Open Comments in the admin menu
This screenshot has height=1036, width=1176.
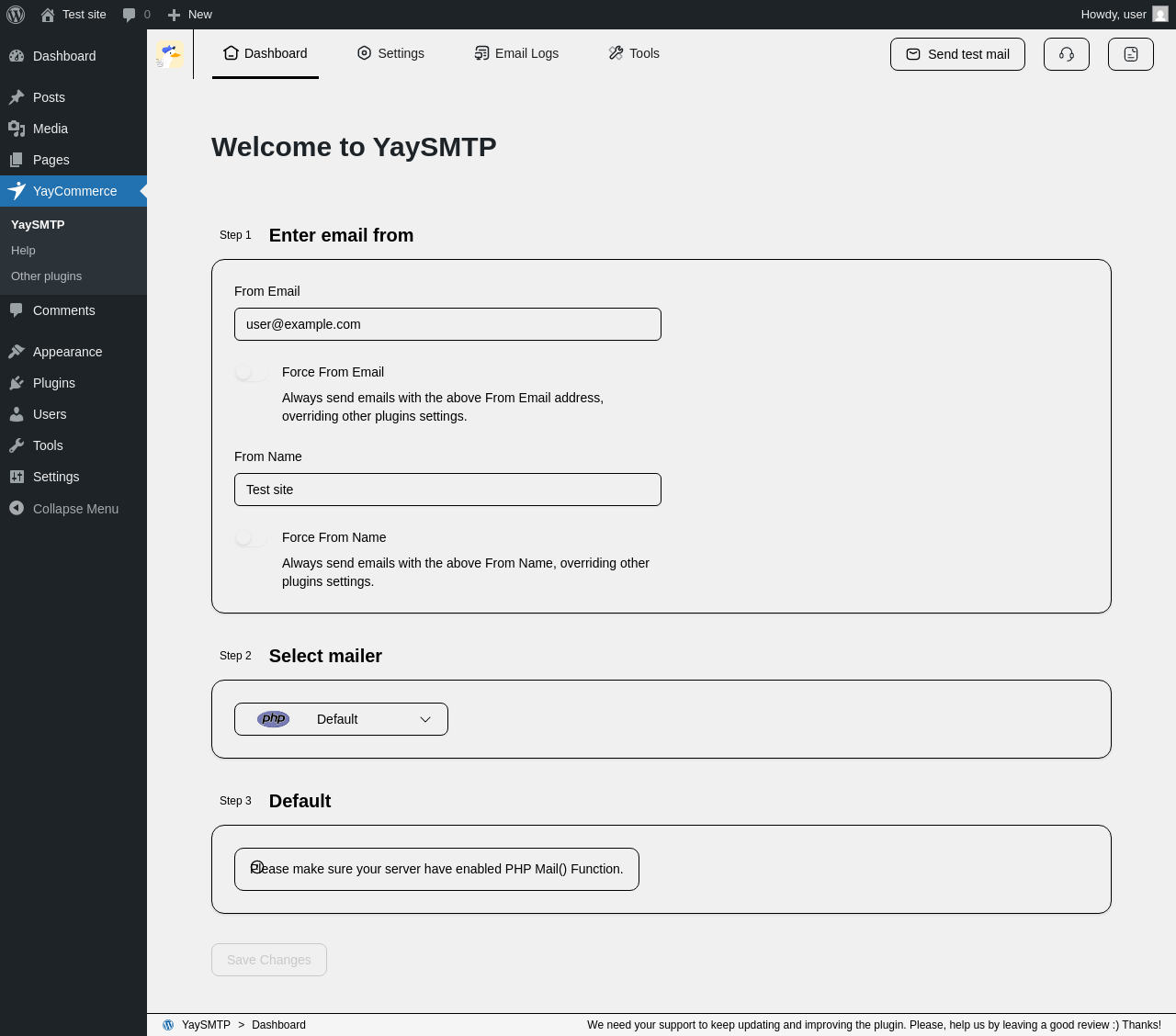73,310
